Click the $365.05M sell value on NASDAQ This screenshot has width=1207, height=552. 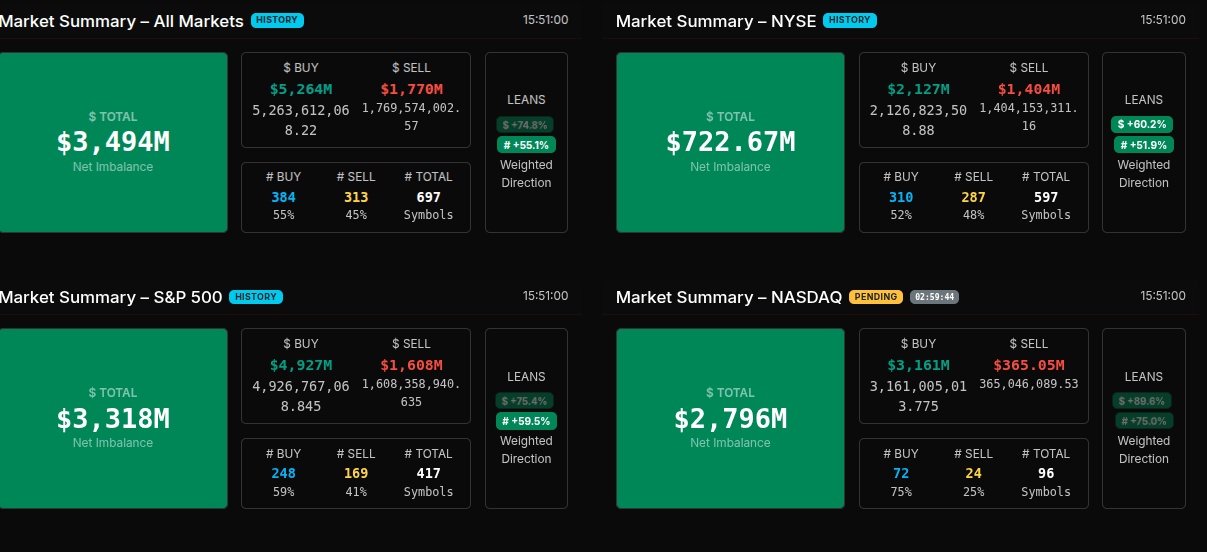(1029, 365)
